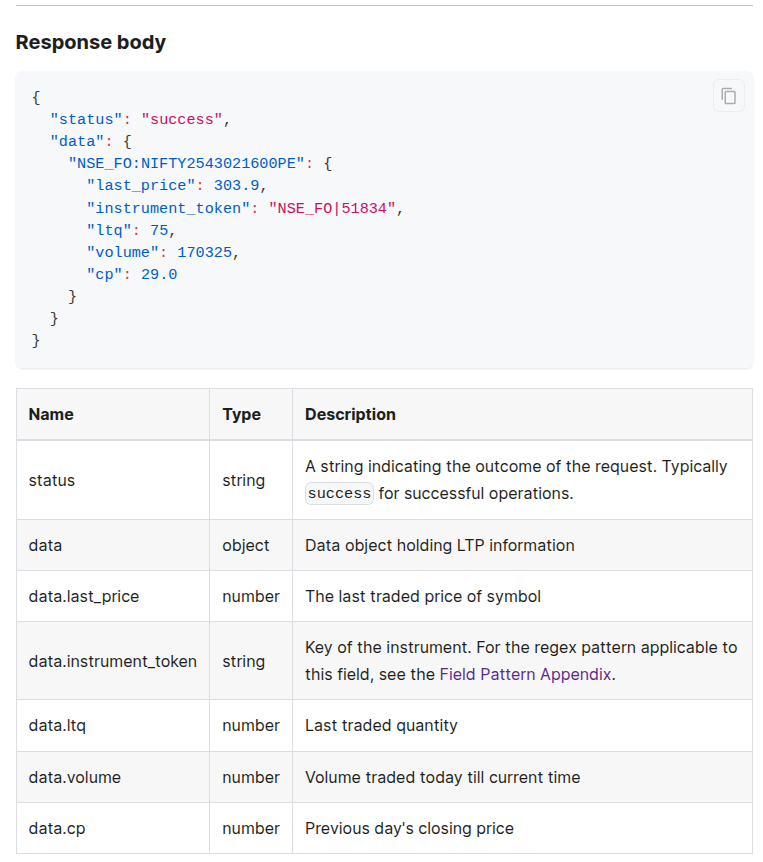Click the status row name cell

point(52,480)
